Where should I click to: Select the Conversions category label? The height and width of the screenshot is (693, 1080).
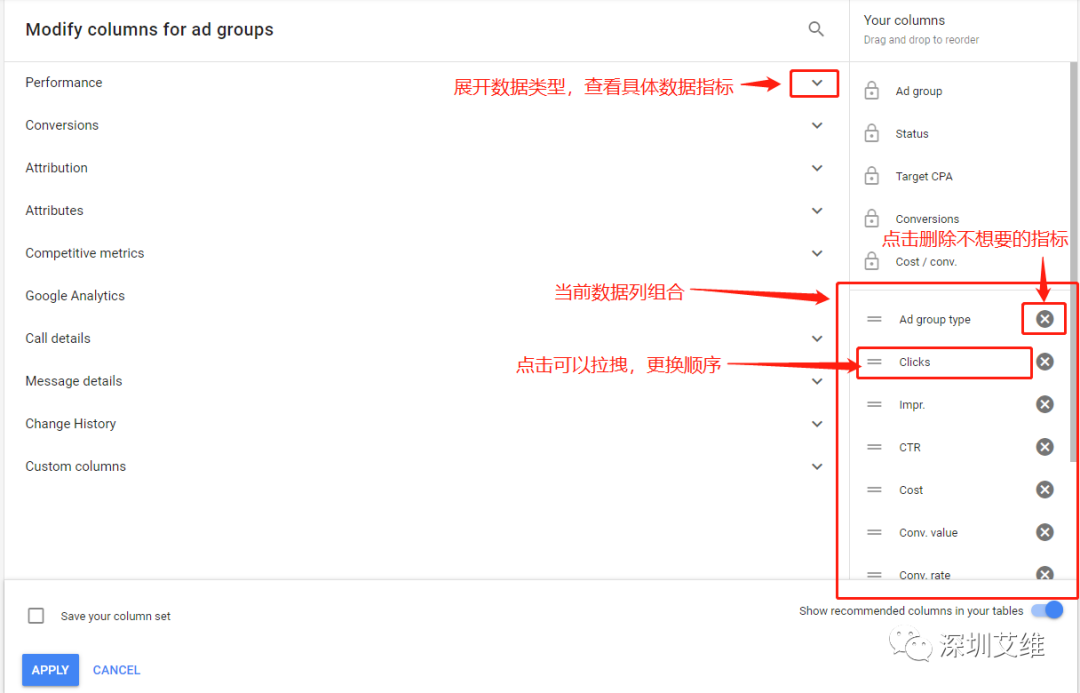tap(62, 125)
